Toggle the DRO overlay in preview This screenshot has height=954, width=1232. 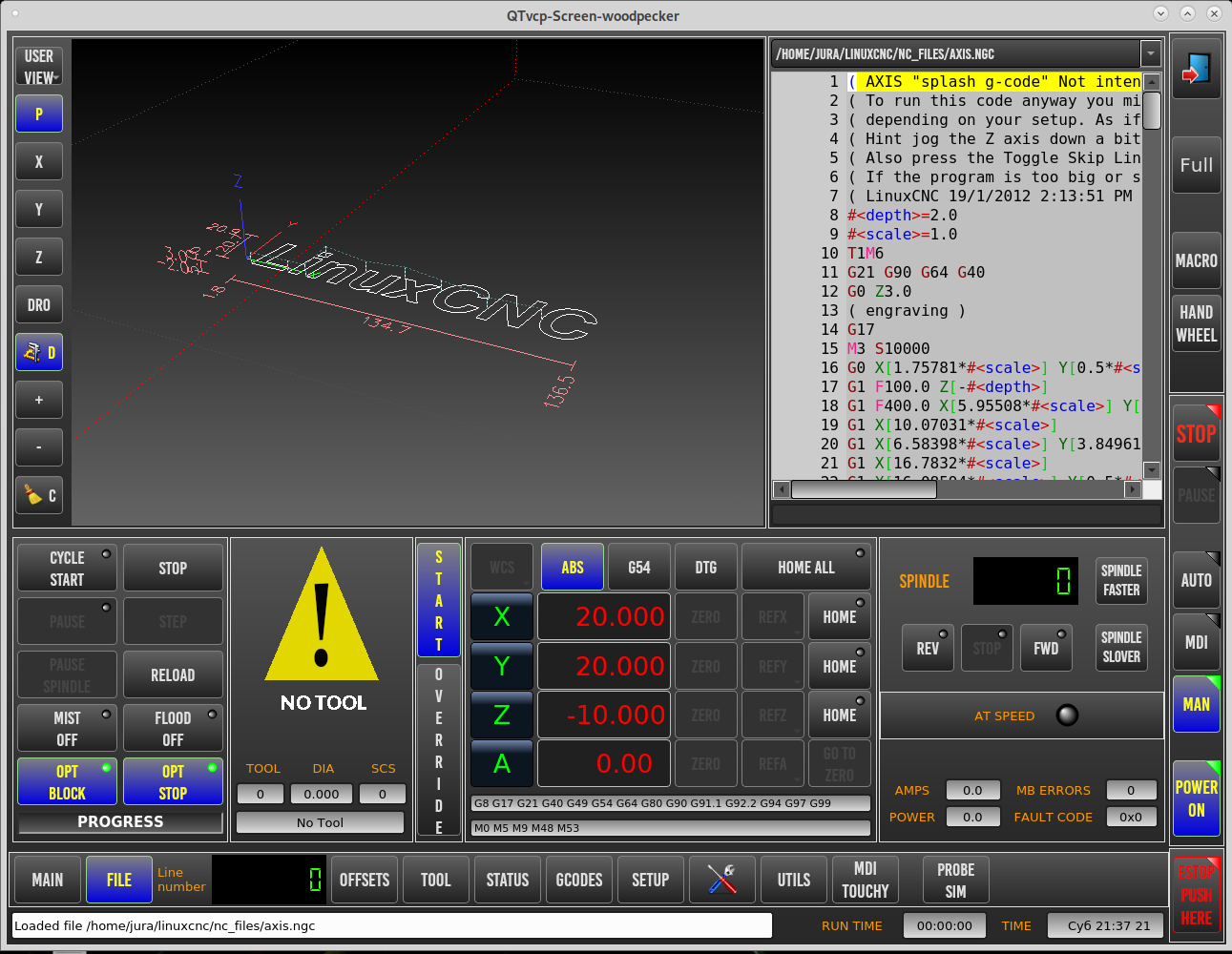[x=39, y=304]
